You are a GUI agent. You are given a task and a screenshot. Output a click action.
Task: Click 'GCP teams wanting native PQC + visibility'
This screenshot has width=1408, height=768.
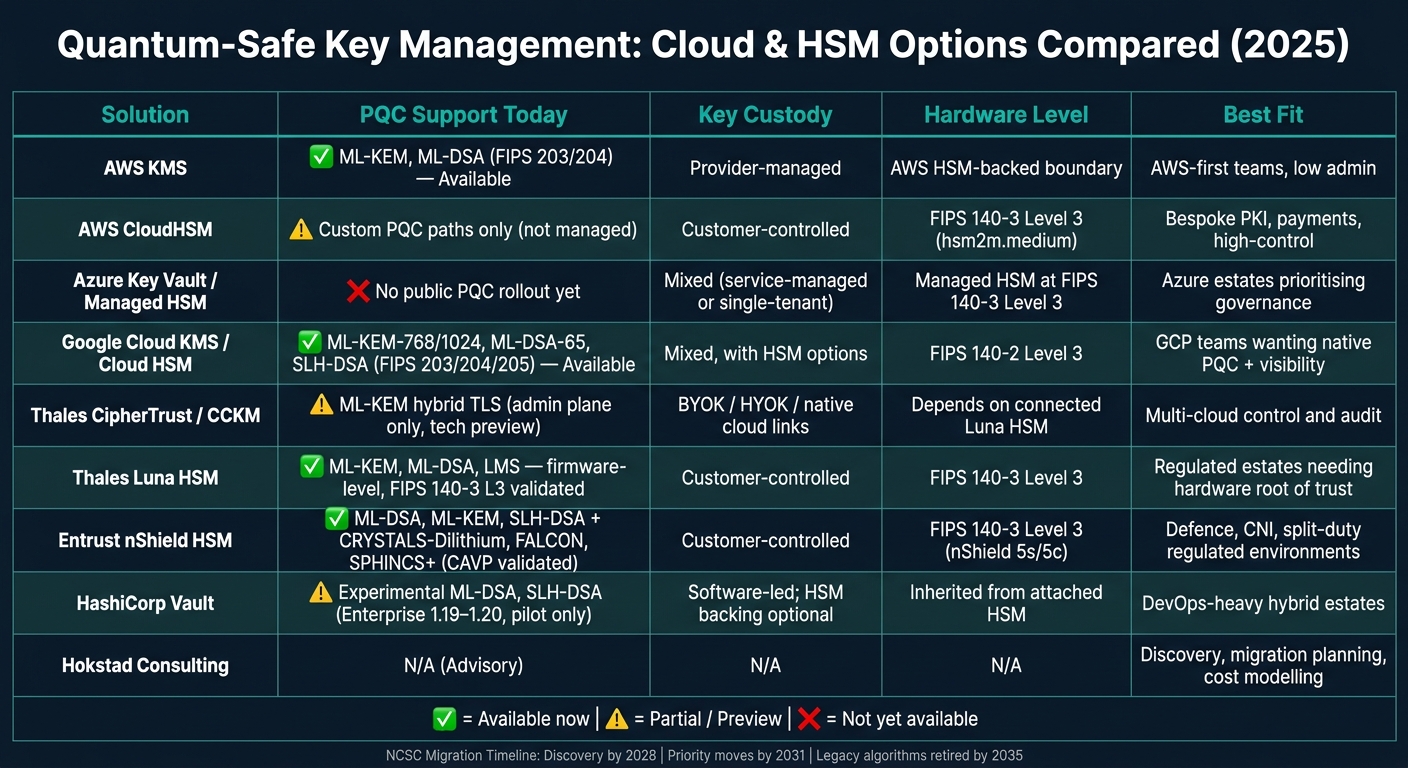1263,353
